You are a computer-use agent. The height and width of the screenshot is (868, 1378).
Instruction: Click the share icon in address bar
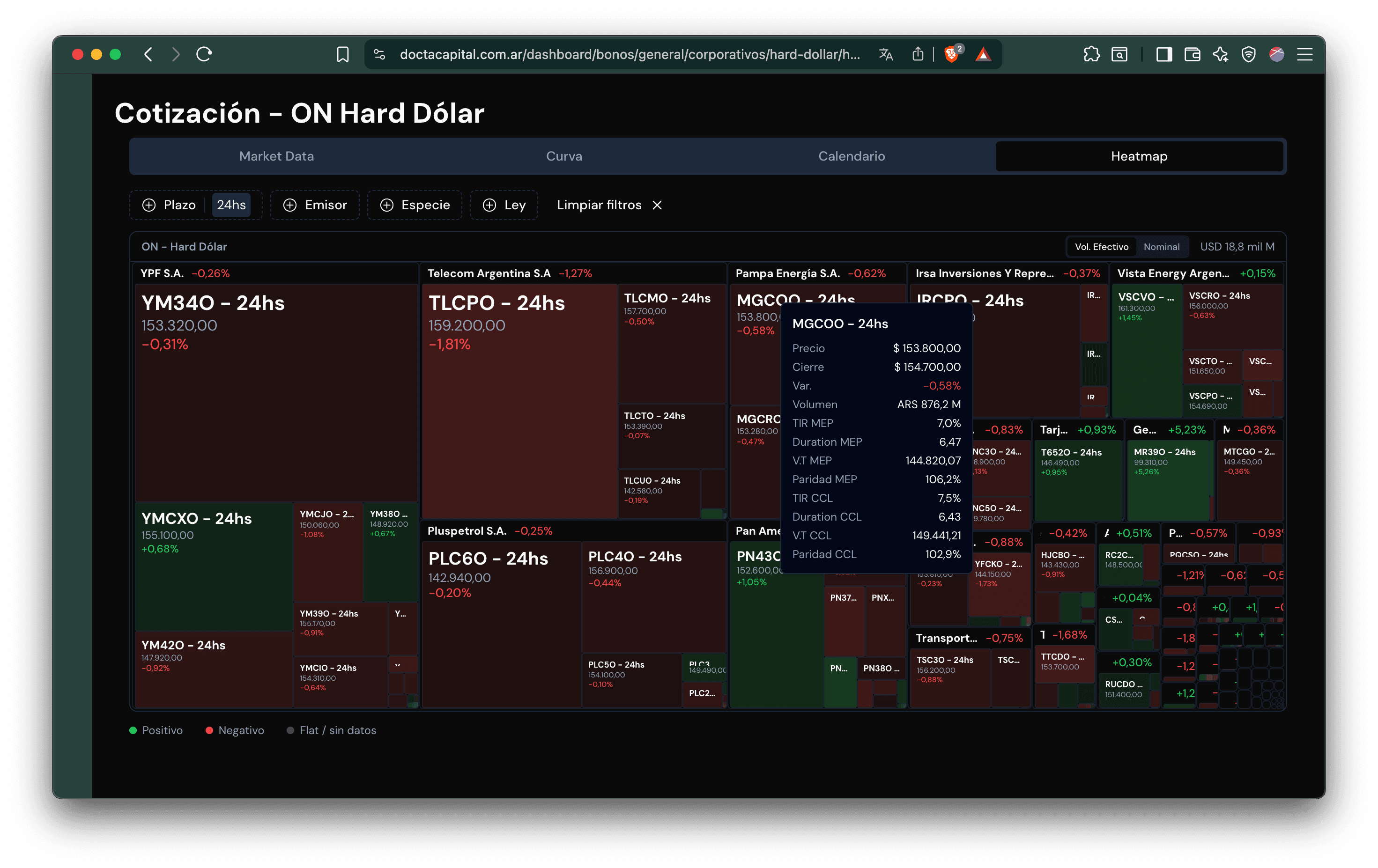[918, 54]
